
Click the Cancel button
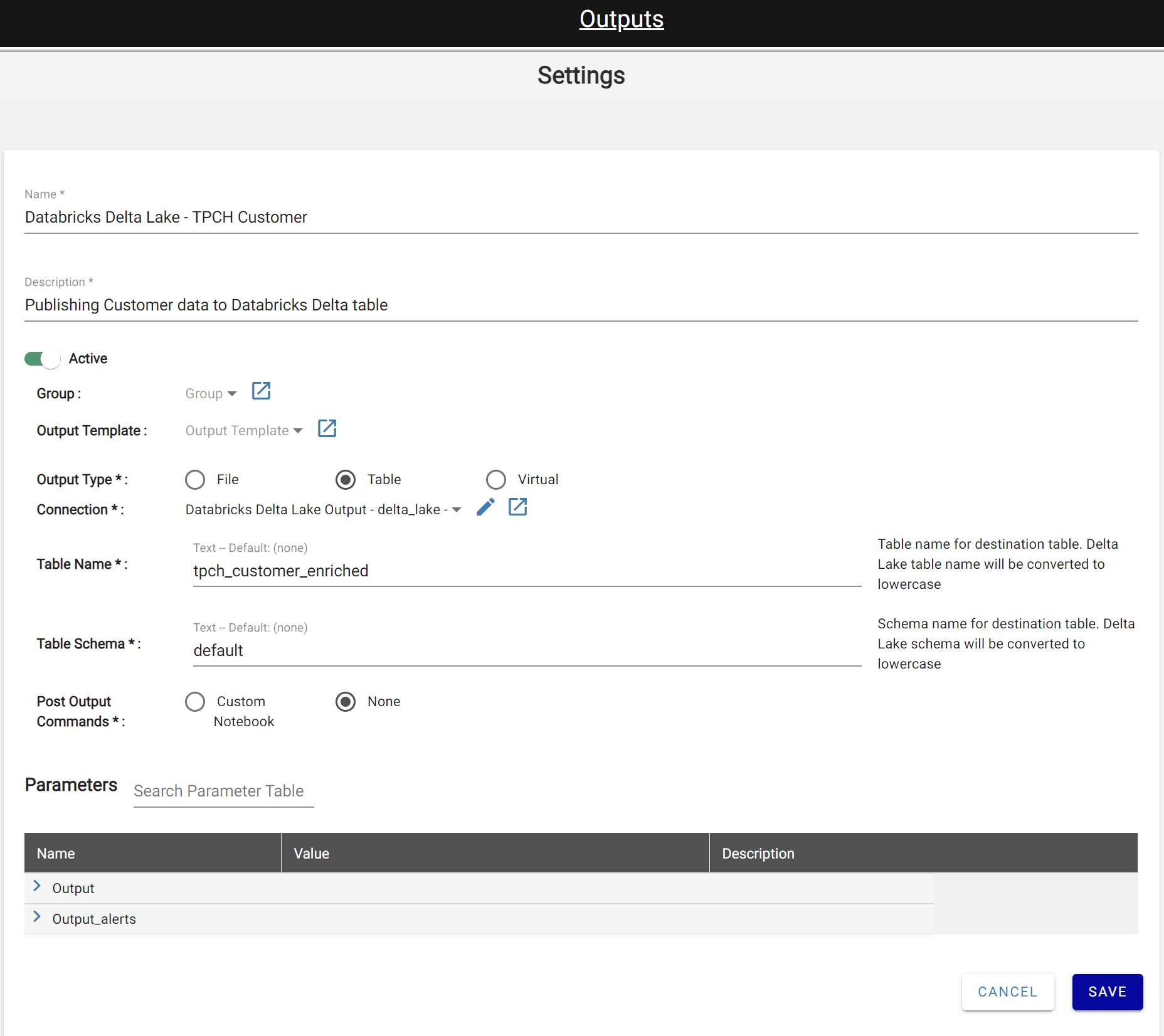click(x=1008, y=992)
